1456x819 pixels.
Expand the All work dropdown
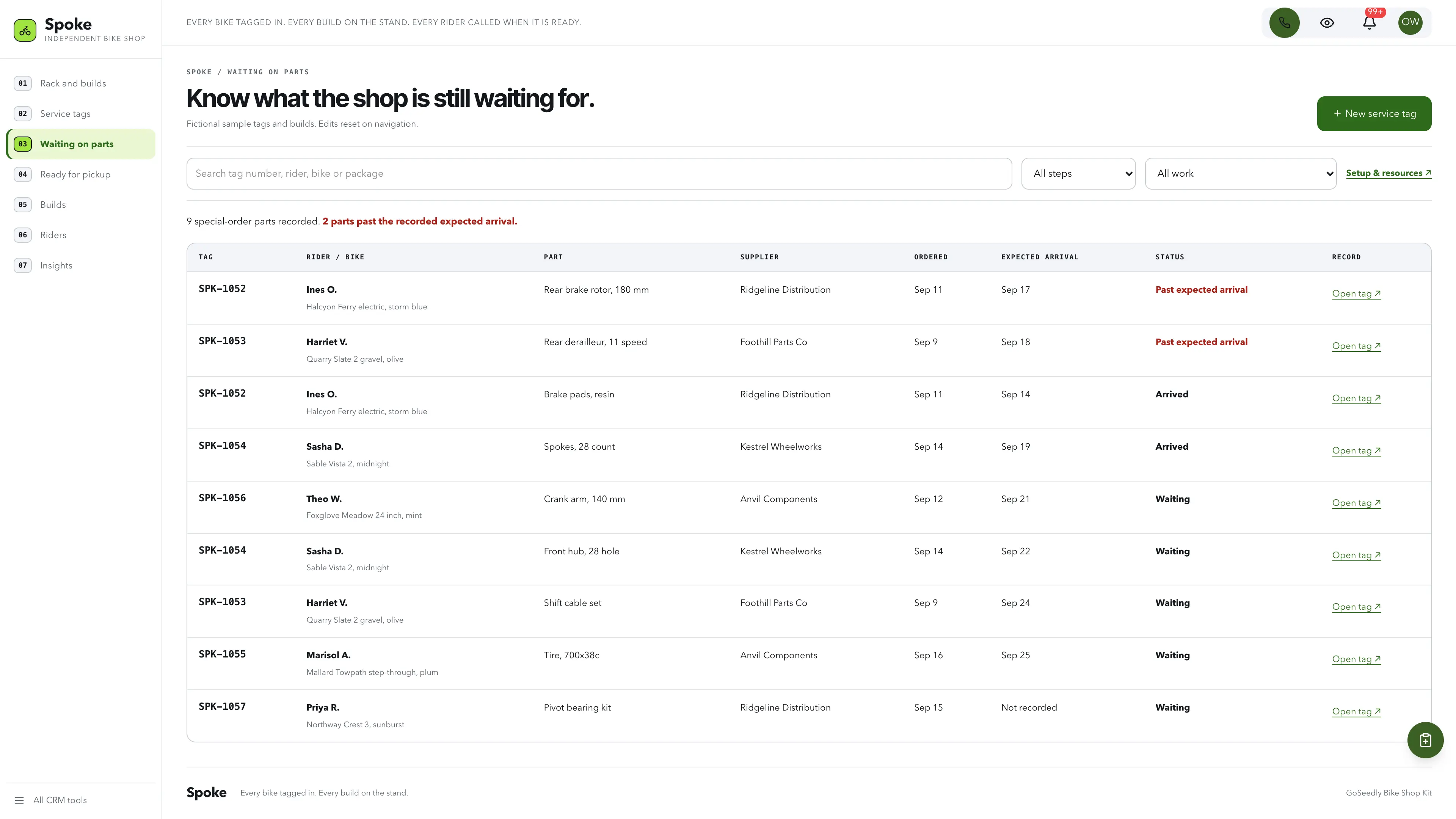1241,174
